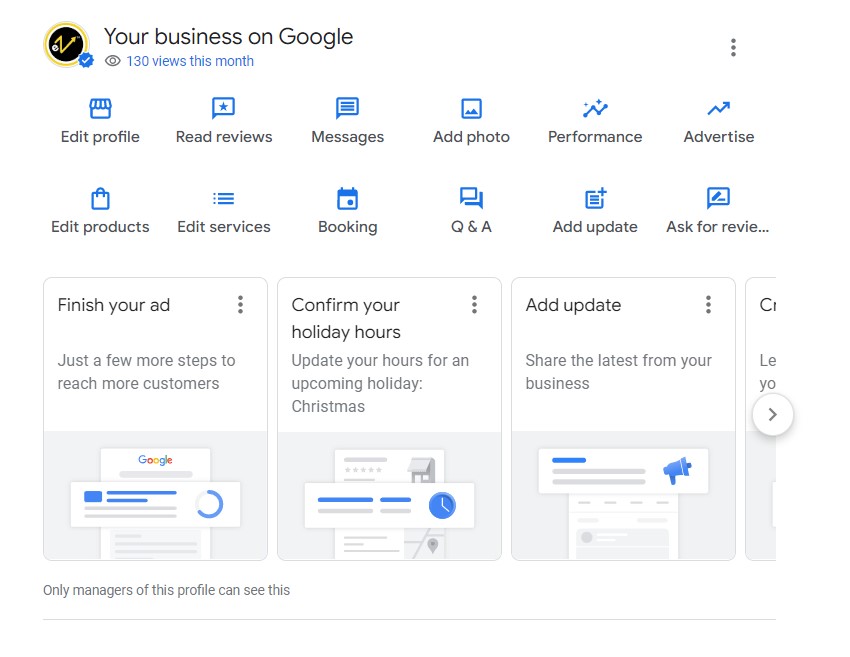Open Read reviews star icon
The width and height of the screenshot is (850, 657).
pyautogui.click(x=223, y=109)
